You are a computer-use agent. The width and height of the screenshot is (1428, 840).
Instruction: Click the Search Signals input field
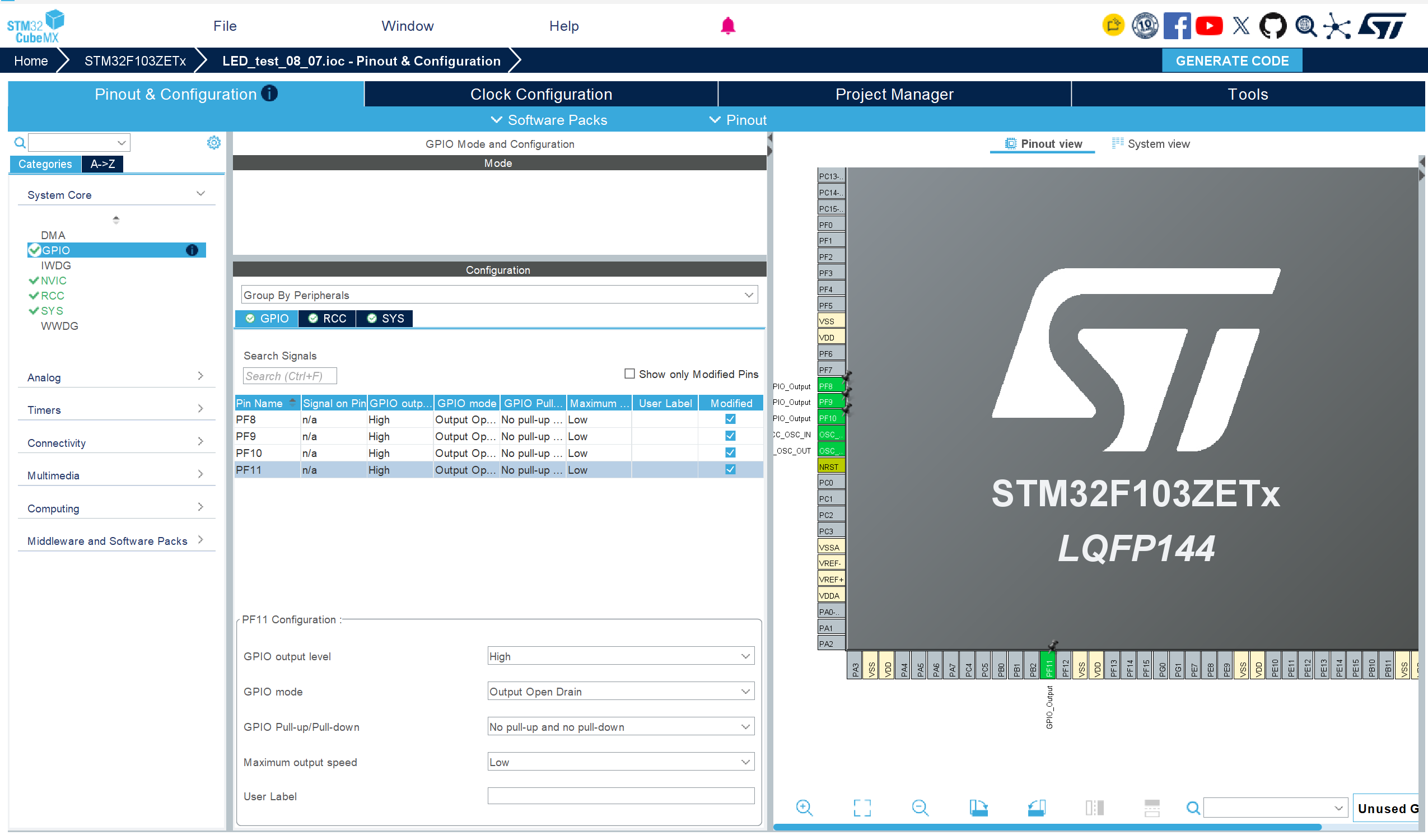point(290,376)
